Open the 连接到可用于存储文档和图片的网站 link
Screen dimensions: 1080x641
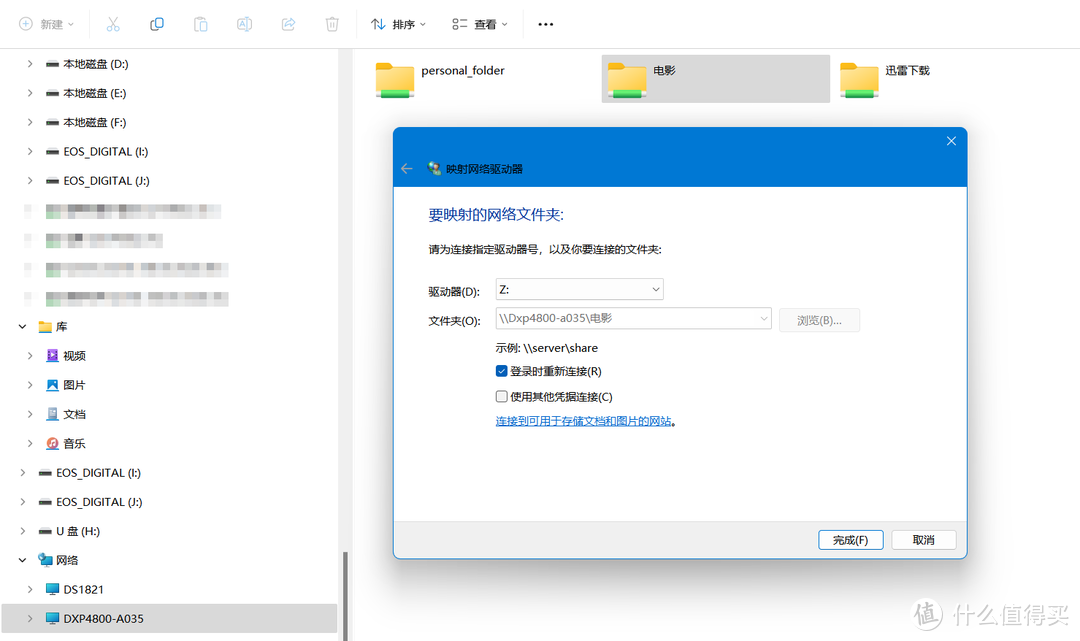tap(587, 420)
